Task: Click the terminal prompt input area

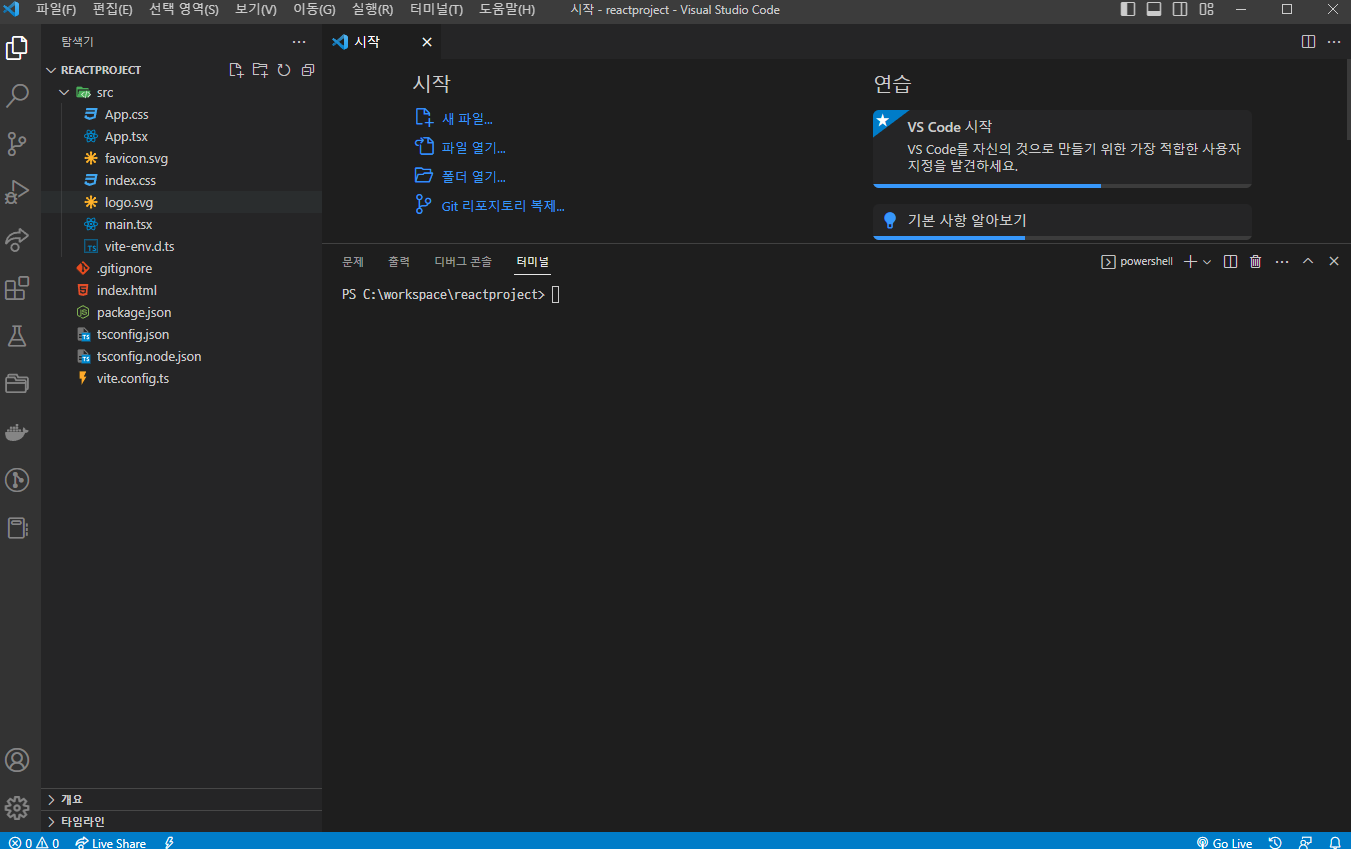Action: pos(555,295)
